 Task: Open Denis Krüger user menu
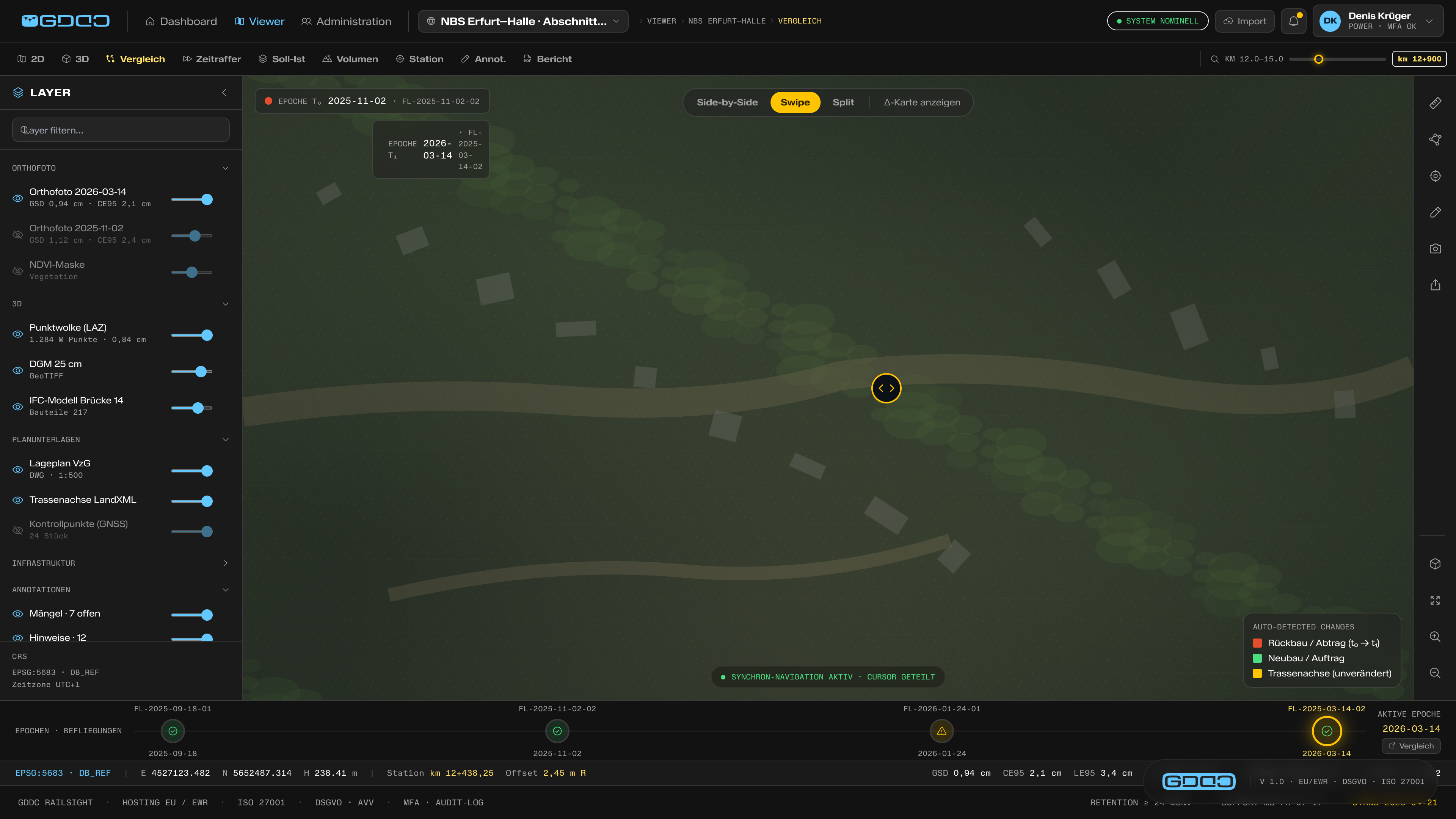point(1378,21)
